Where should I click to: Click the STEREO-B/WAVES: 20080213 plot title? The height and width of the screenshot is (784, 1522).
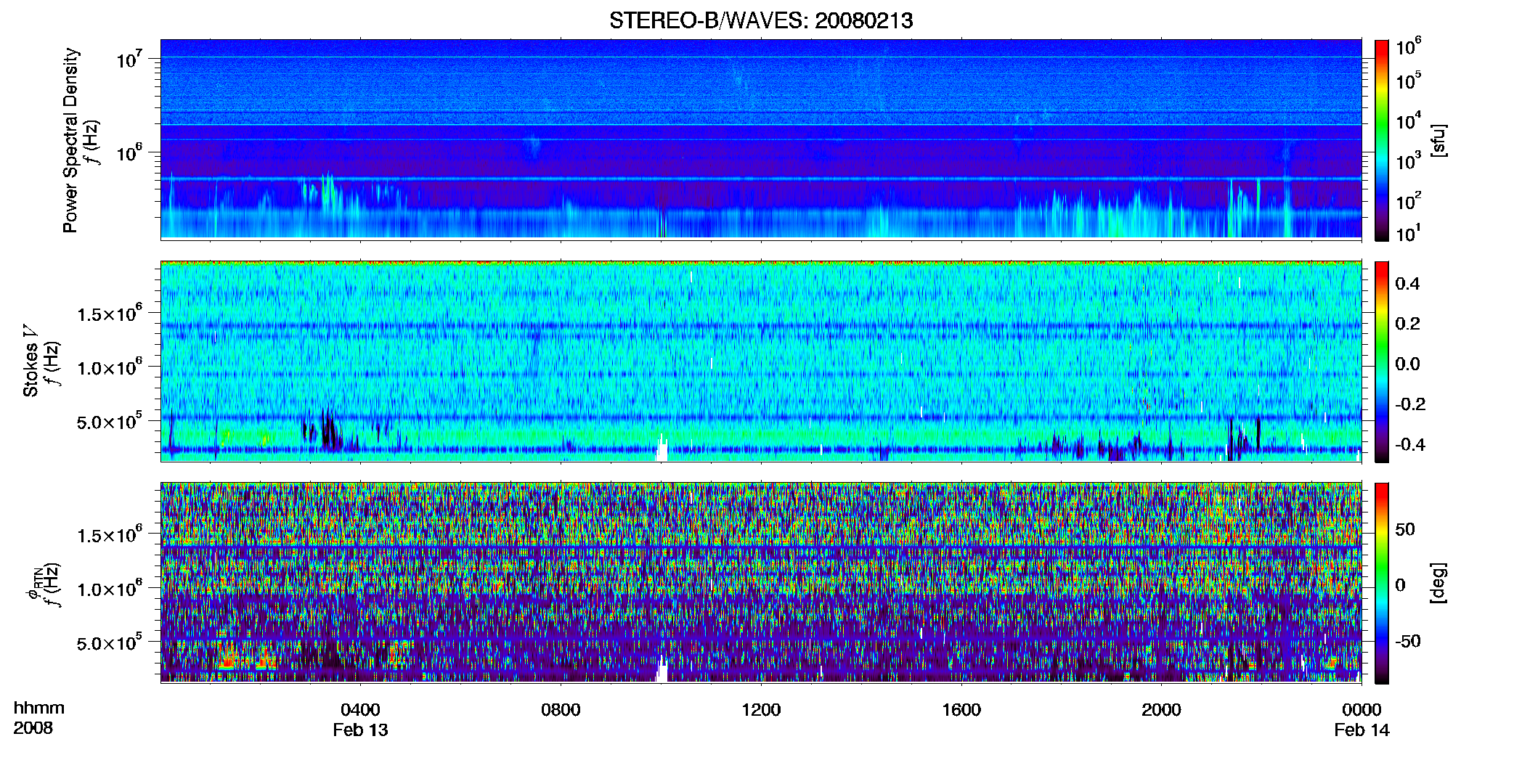[761, 20]
